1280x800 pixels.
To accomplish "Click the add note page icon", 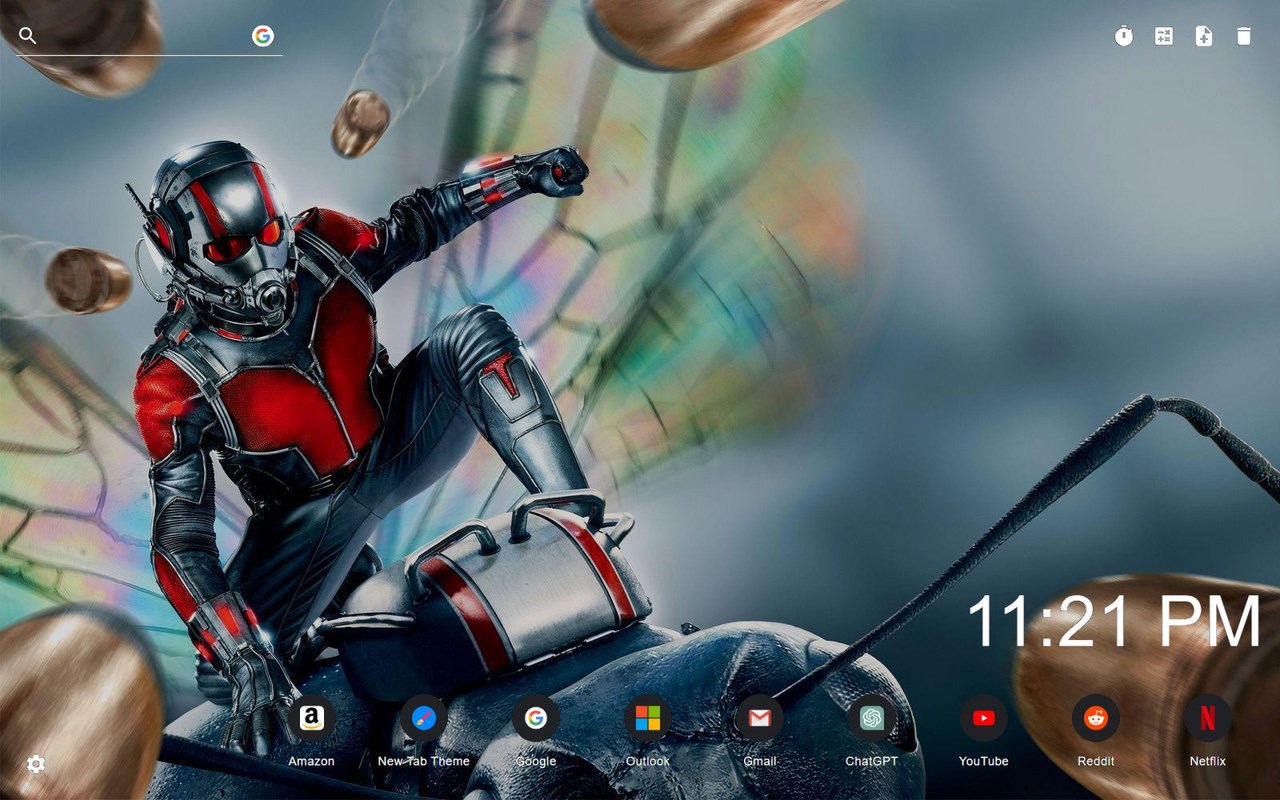I will pyautogui.click(x=1204, y=36).
